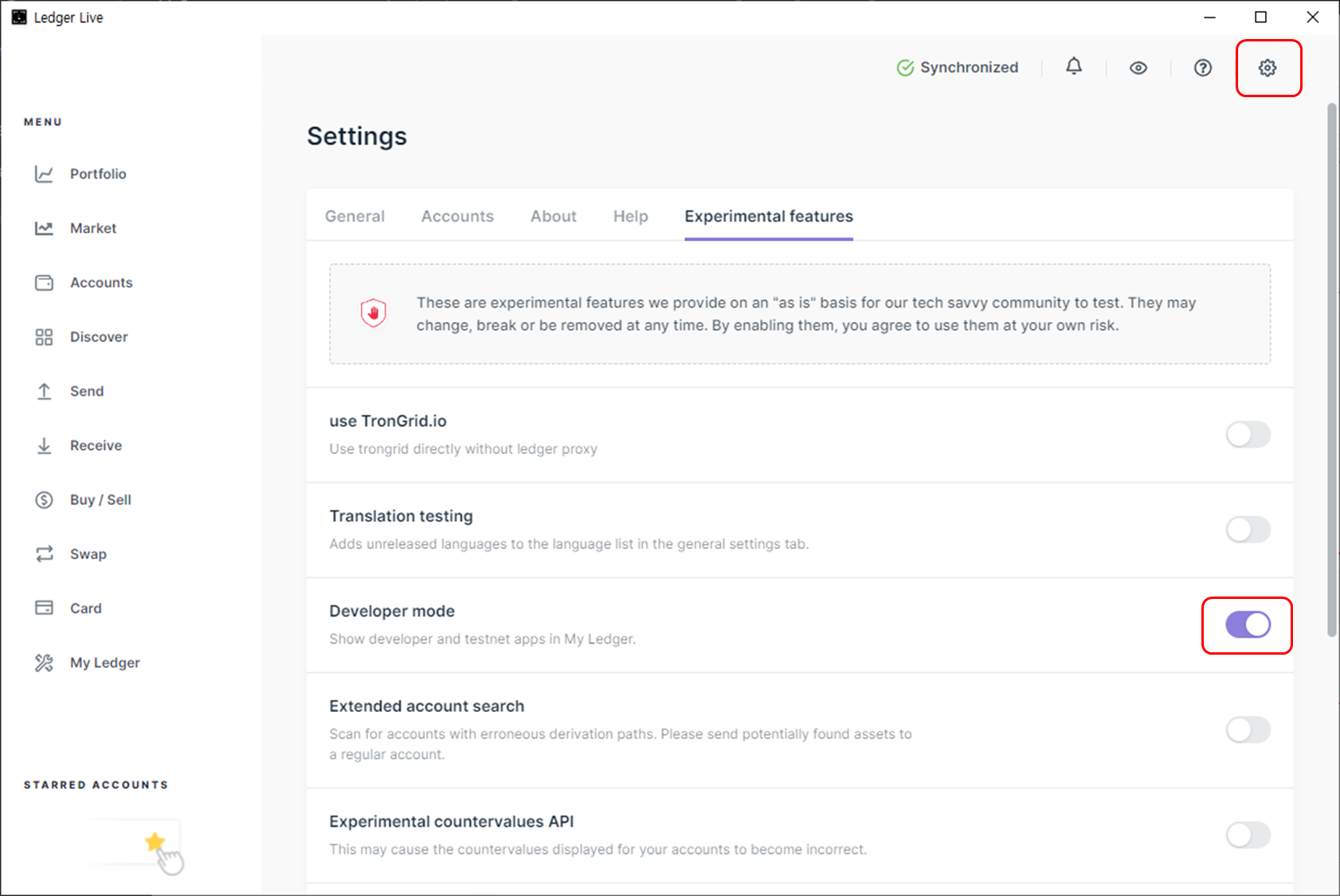Click the Send upload arrow icon
This screenshot has height=896, width=1340.
click(44, 391)
